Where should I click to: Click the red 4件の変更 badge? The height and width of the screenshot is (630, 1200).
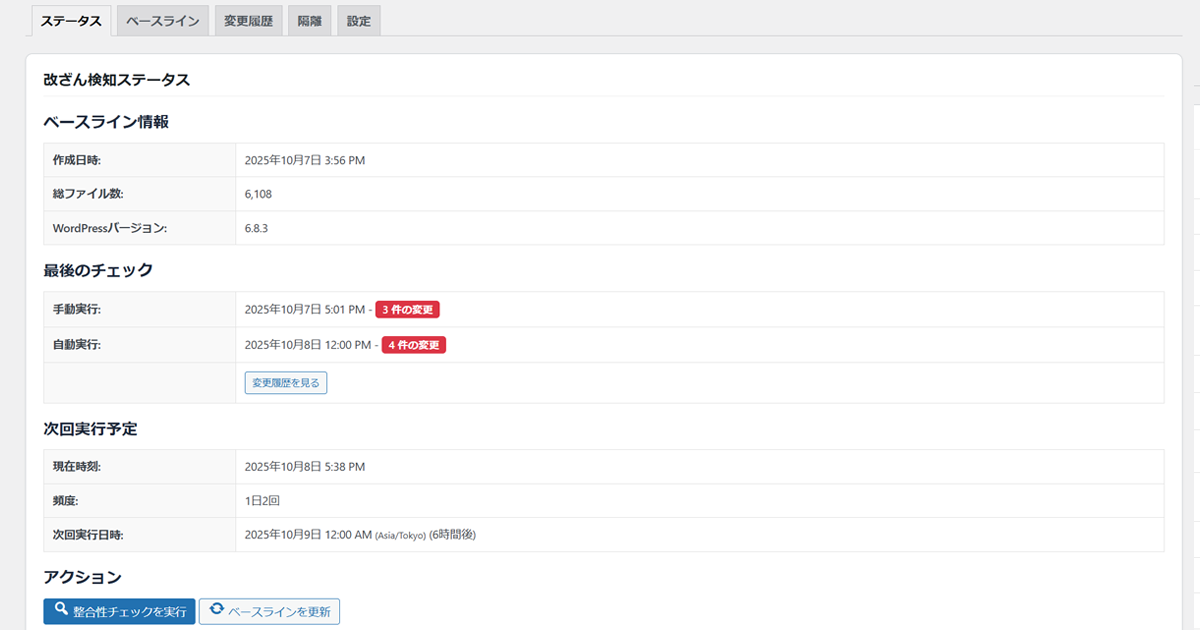pyautogui.click(x=413, y=345)
